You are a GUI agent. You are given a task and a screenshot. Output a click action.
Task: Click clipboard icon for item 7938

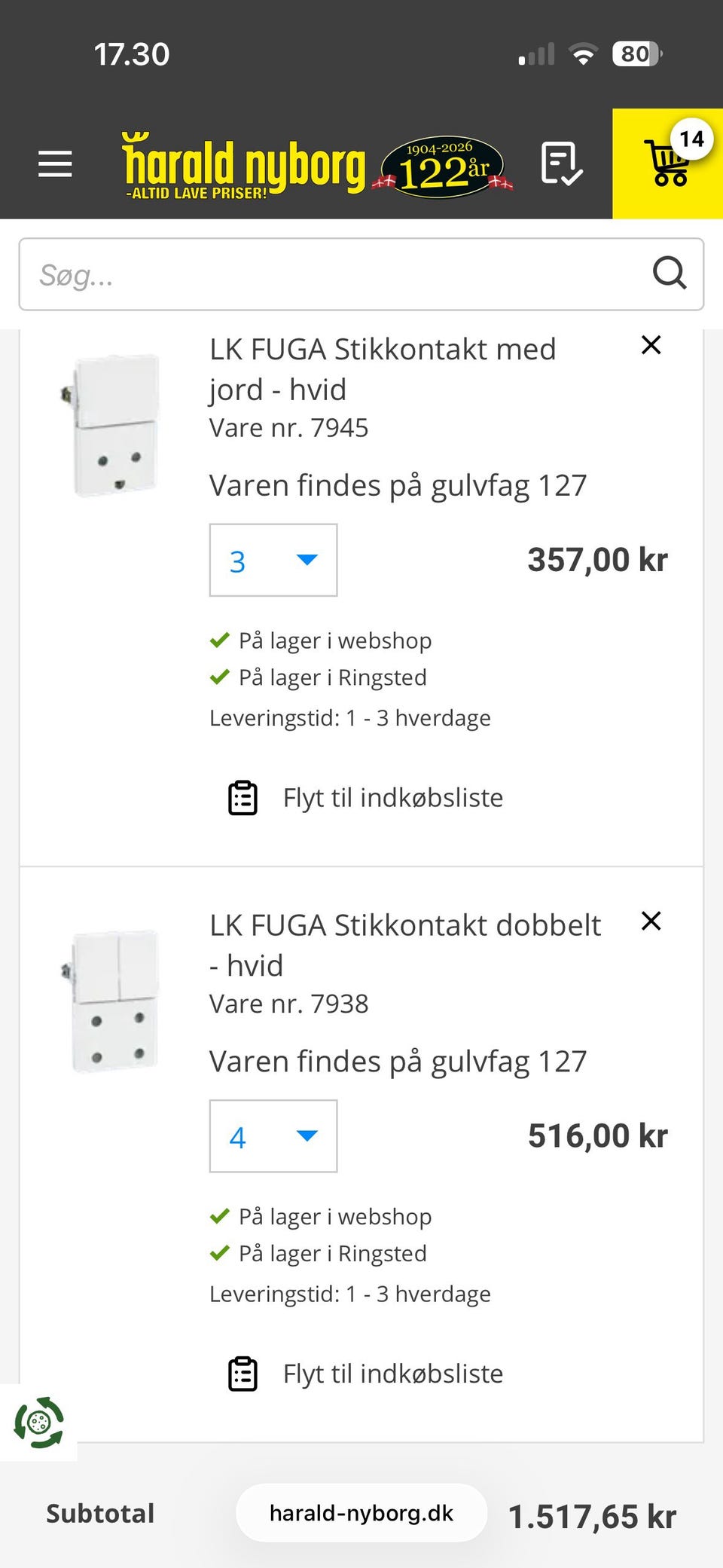[243, 1374]
